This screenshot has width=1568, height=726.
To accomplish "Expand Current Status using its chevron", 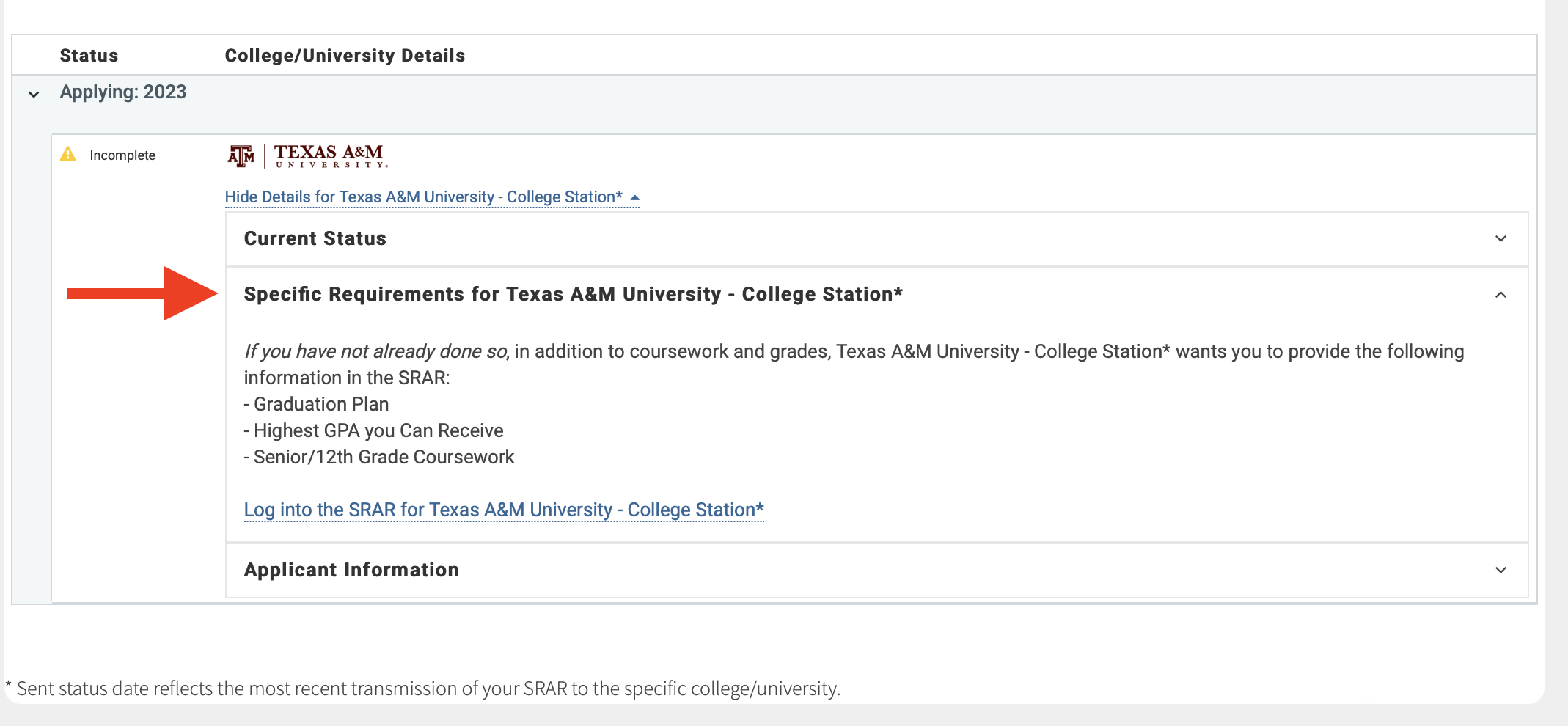I will (x=1501, y=239).
